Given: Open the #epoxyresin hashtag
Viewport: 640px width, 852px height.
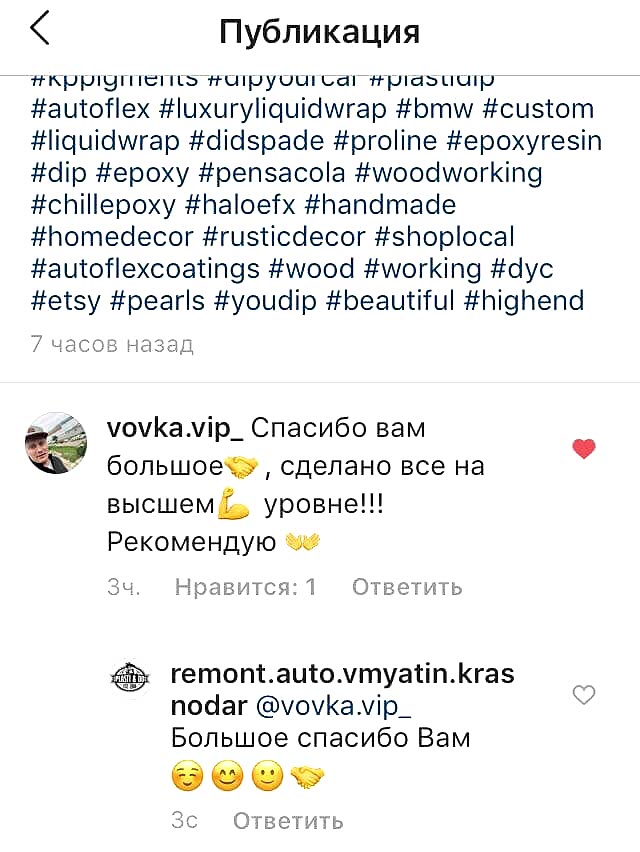Looking at the screenshot, I should pos(524,141).
